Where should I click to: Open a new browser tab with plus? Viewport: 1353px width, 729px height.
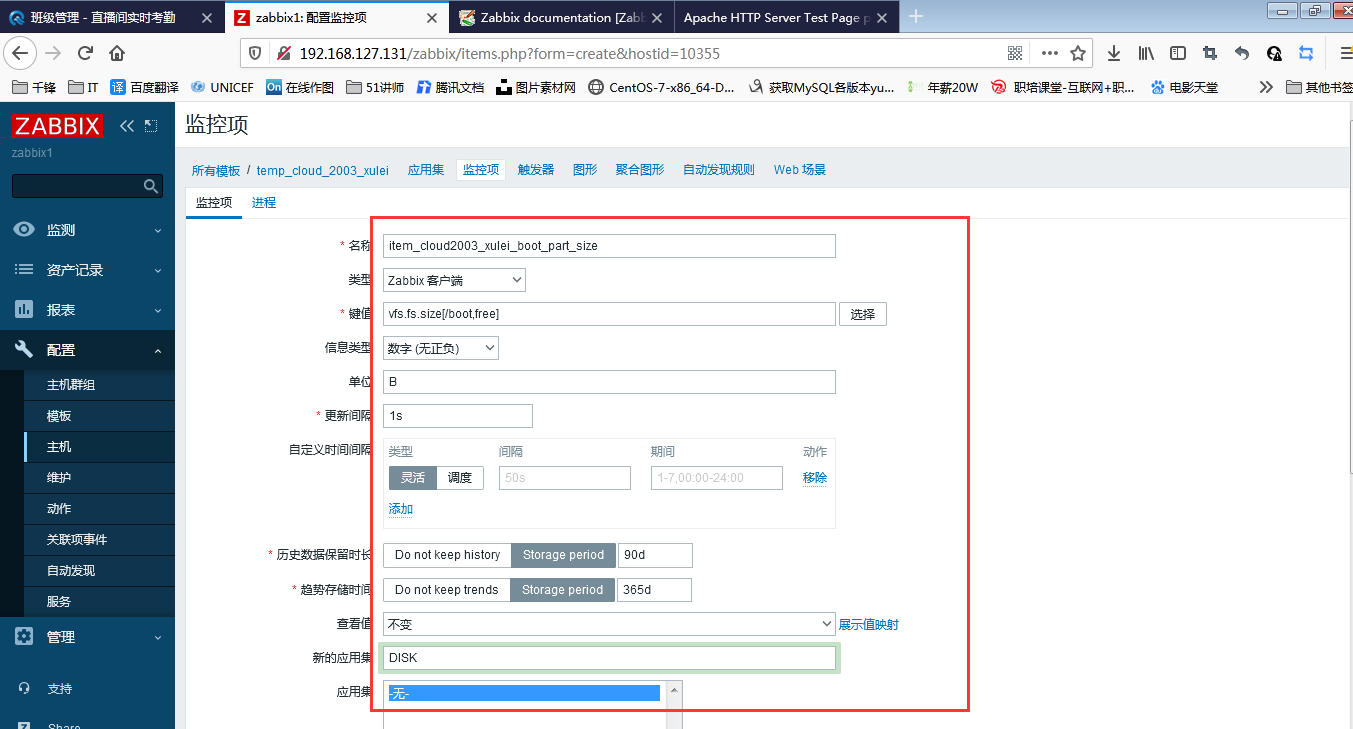916,17
